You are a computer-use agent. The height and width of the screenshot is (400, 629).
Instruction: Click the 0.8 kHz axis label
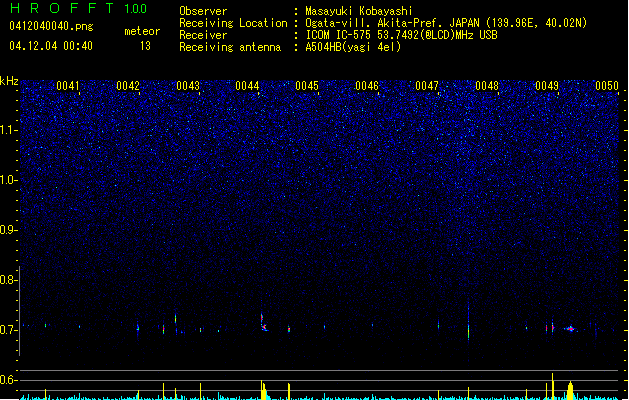coord(9,280)
